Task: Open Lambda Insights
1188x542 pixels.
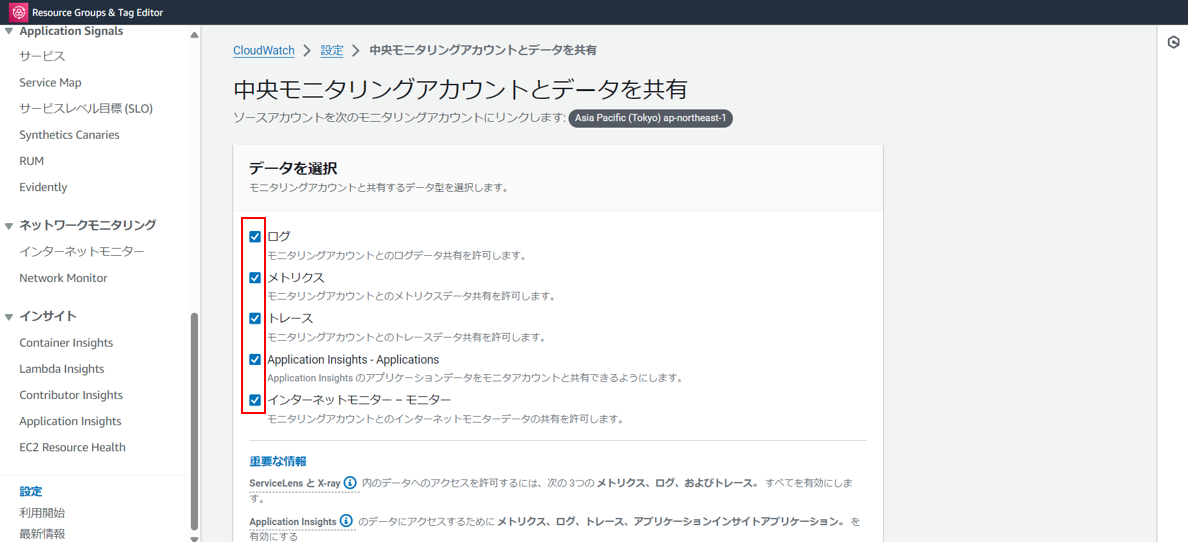Action: [x=62, y=369]
